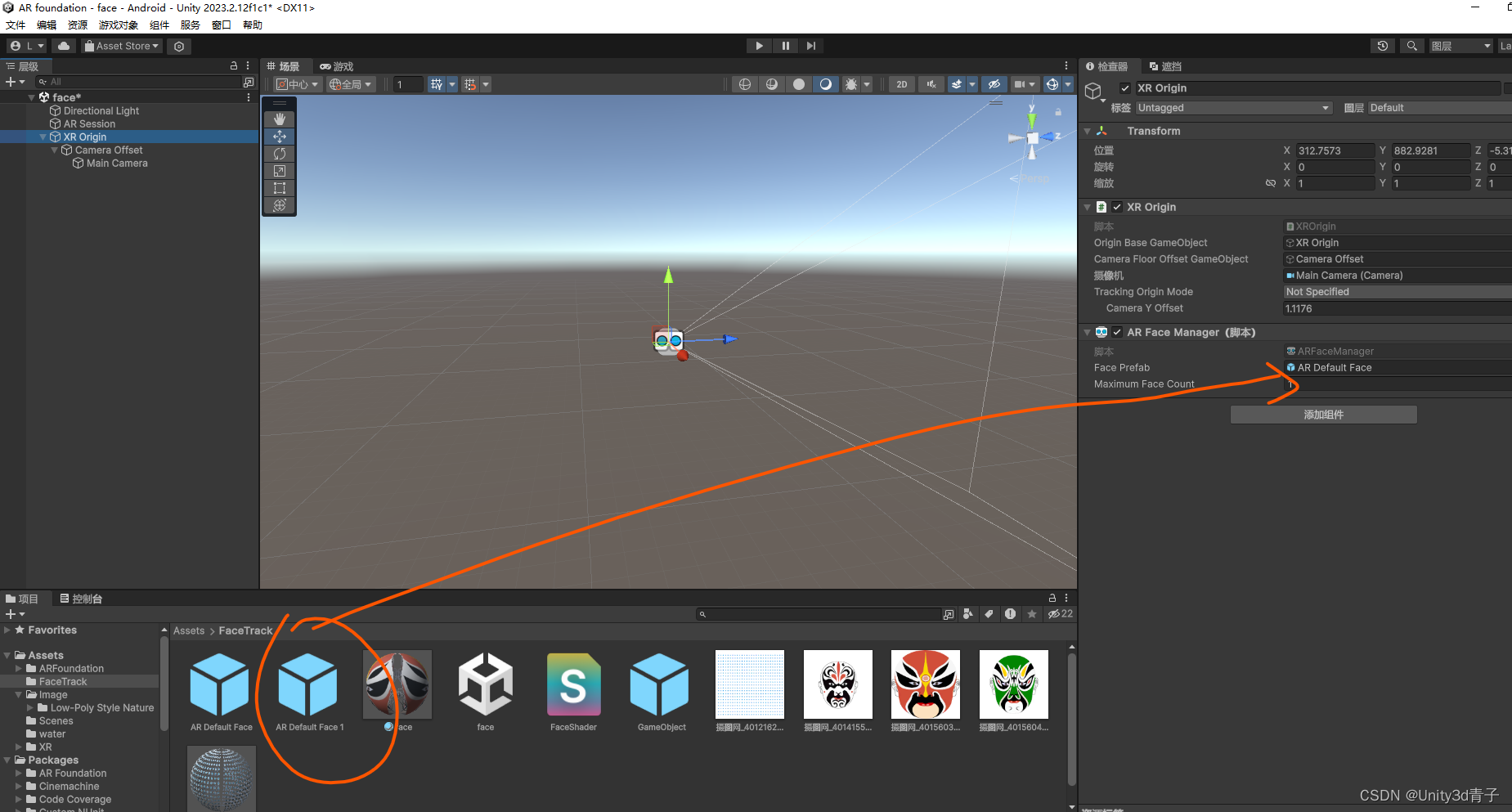Open face scene options menu

click(x=249, y=97)
